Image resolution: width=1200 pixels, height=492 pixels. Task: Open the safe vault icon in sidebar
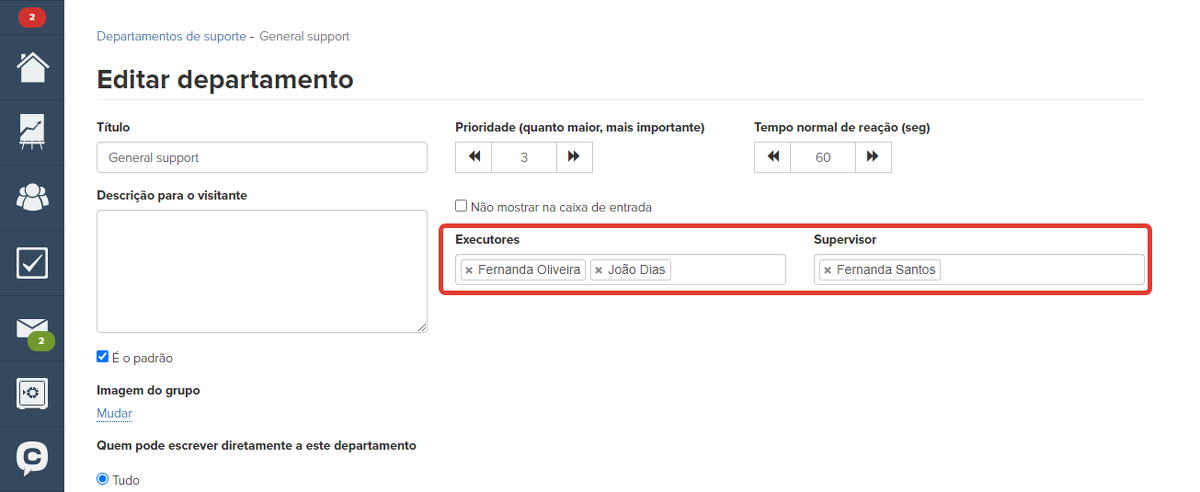[x=32, y=393]
